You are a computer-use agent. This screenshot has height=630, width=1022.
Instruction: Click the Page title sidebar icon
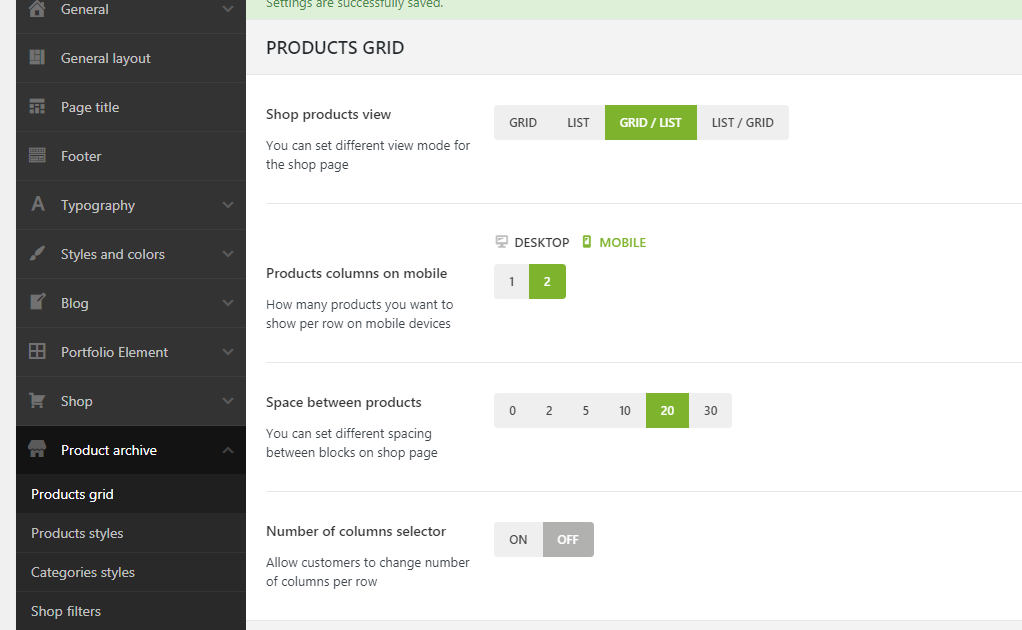38,107
